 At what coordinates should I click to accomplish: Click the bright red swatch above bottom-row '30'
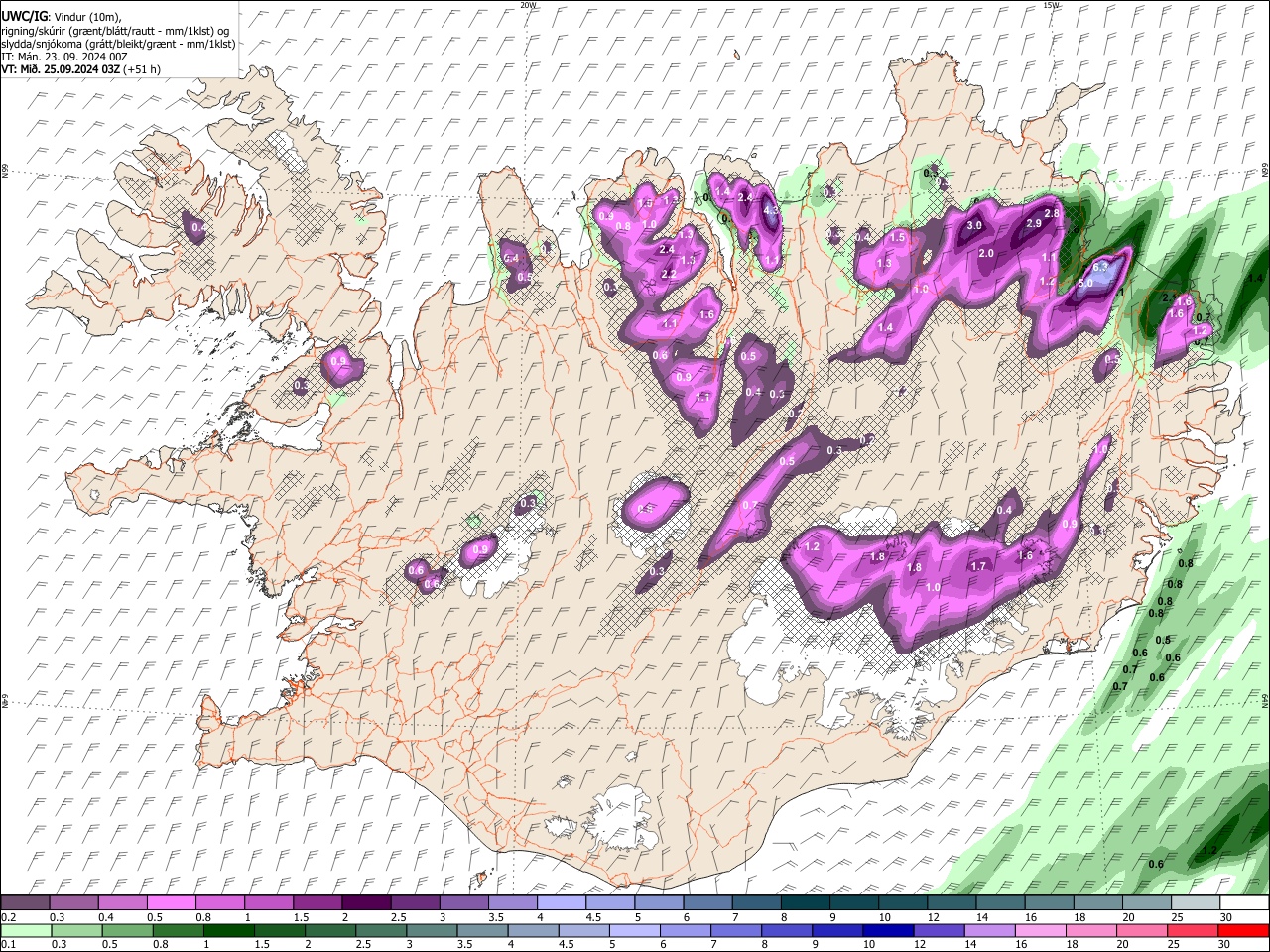[x=1242, y=930]
